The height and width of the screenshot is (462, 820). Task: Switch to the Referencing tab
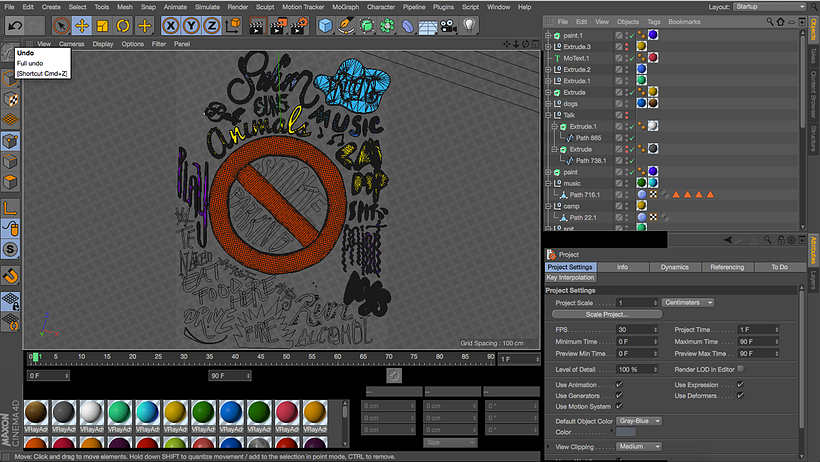pos(727,267)
